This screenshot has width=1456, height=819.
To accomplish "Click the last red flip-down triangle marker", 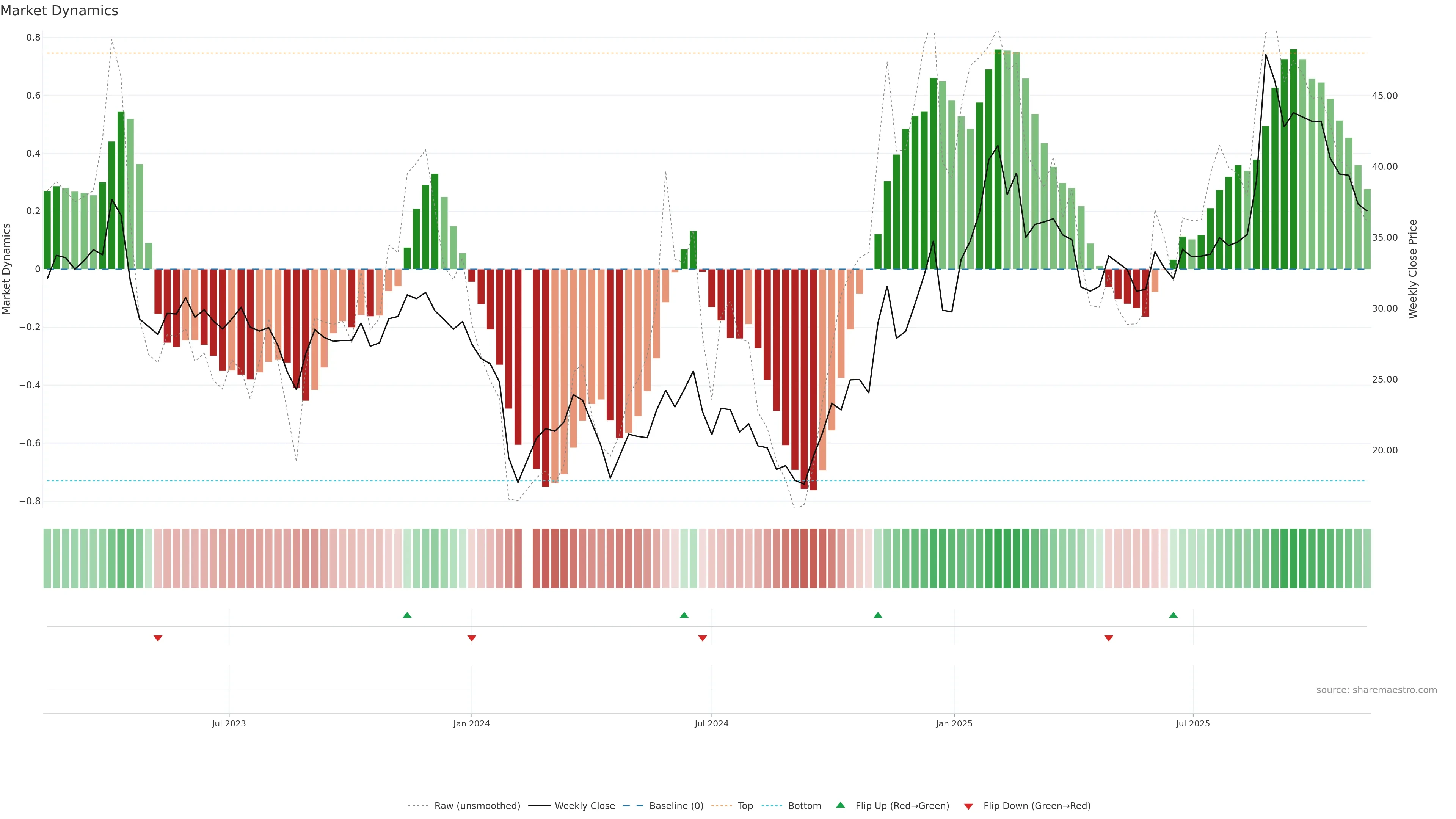I will coord(1108,638).
